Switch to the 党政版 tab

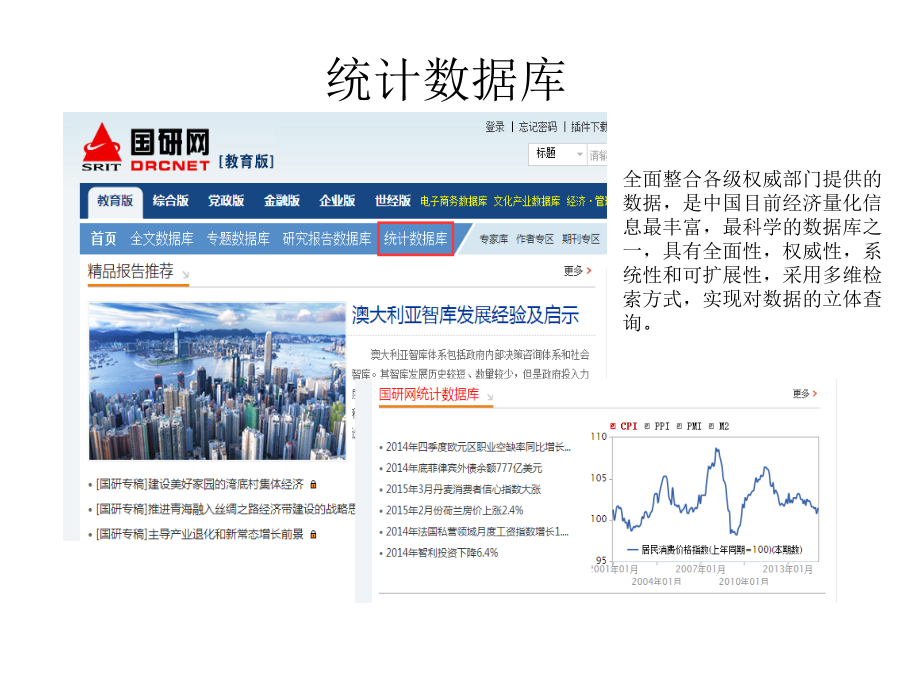(226, 201)
